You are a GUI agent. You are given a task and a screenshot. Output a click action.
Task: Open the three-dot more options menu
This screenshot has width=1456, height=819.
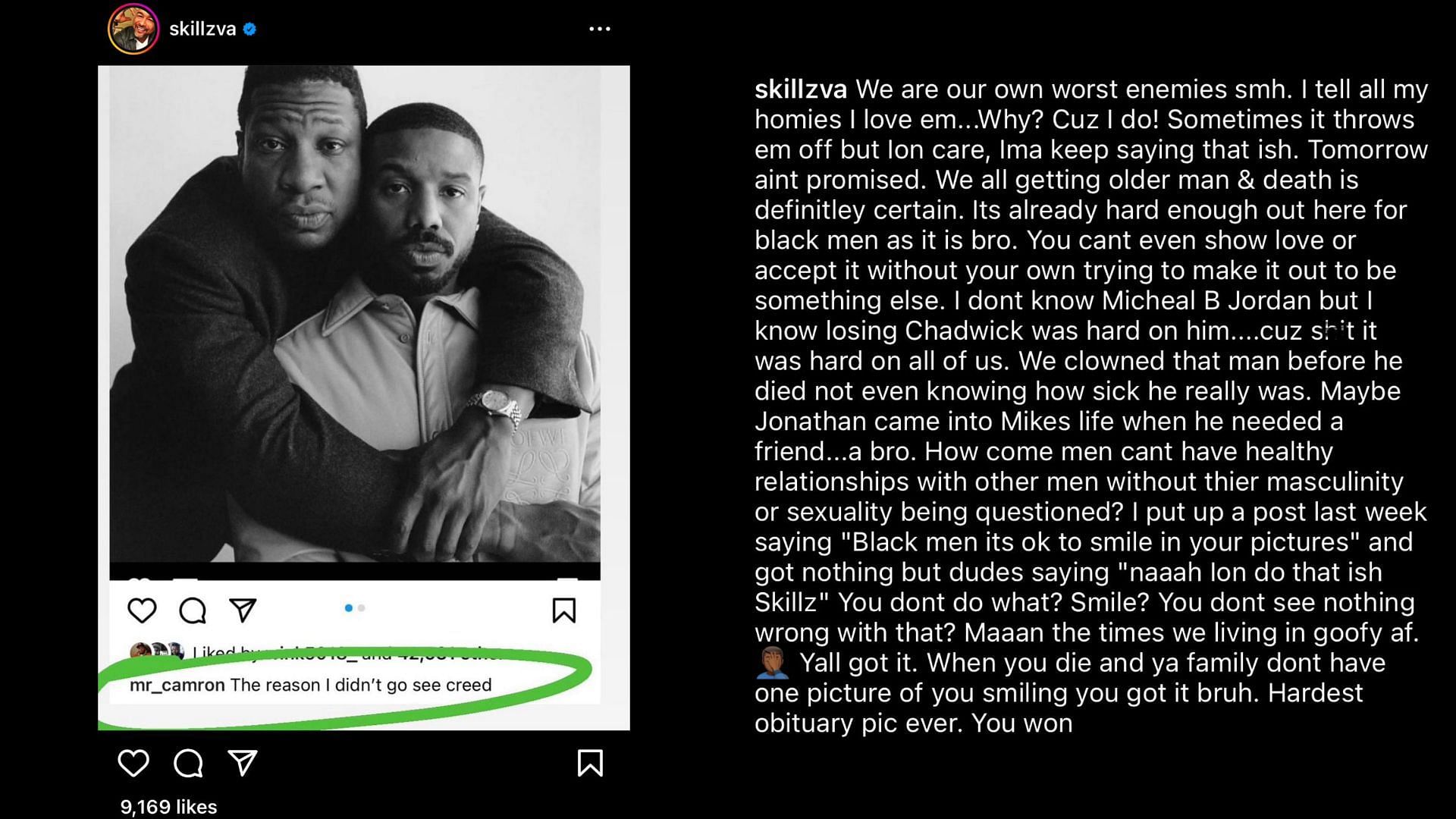600,29
